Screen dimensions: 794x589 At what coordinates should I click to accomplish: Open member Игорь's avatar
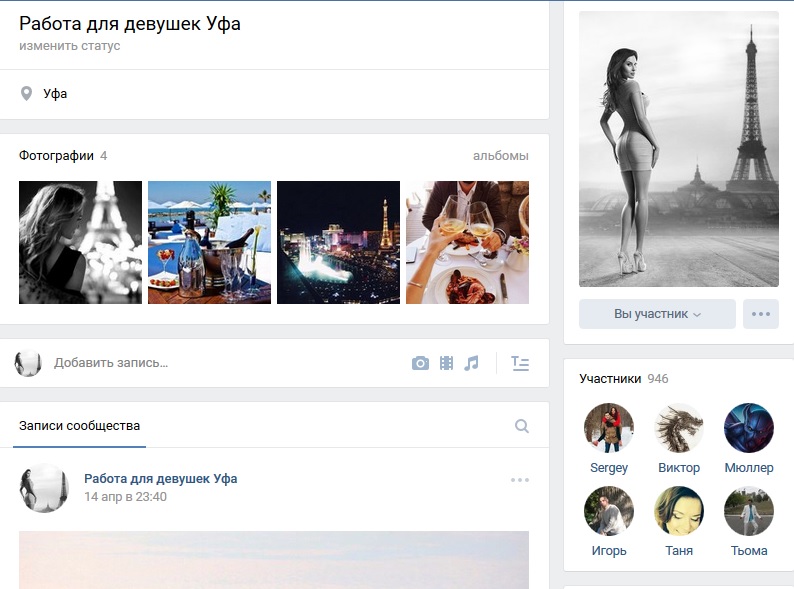pos(609,511)
